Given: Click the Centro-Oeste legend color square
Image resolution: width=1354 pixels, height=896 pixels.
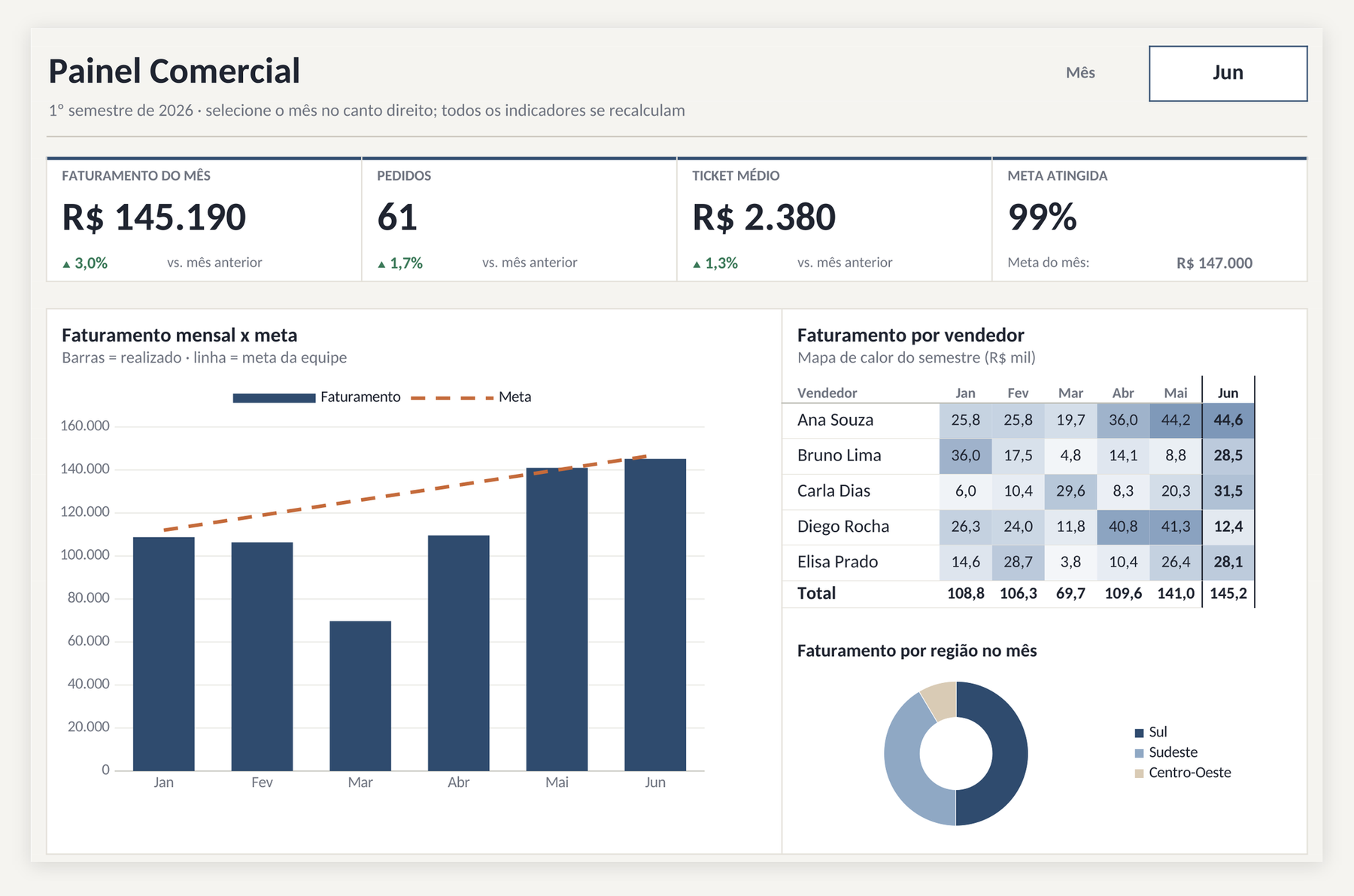Looking at the screenshot, I should coord(1139,773).
